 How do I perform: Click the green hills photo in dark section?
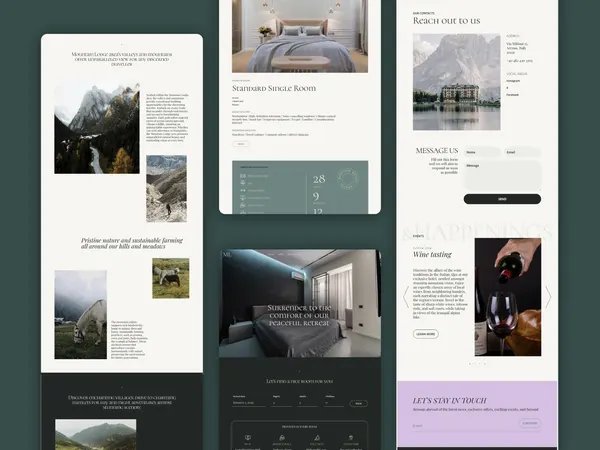(x=96, y=435)
